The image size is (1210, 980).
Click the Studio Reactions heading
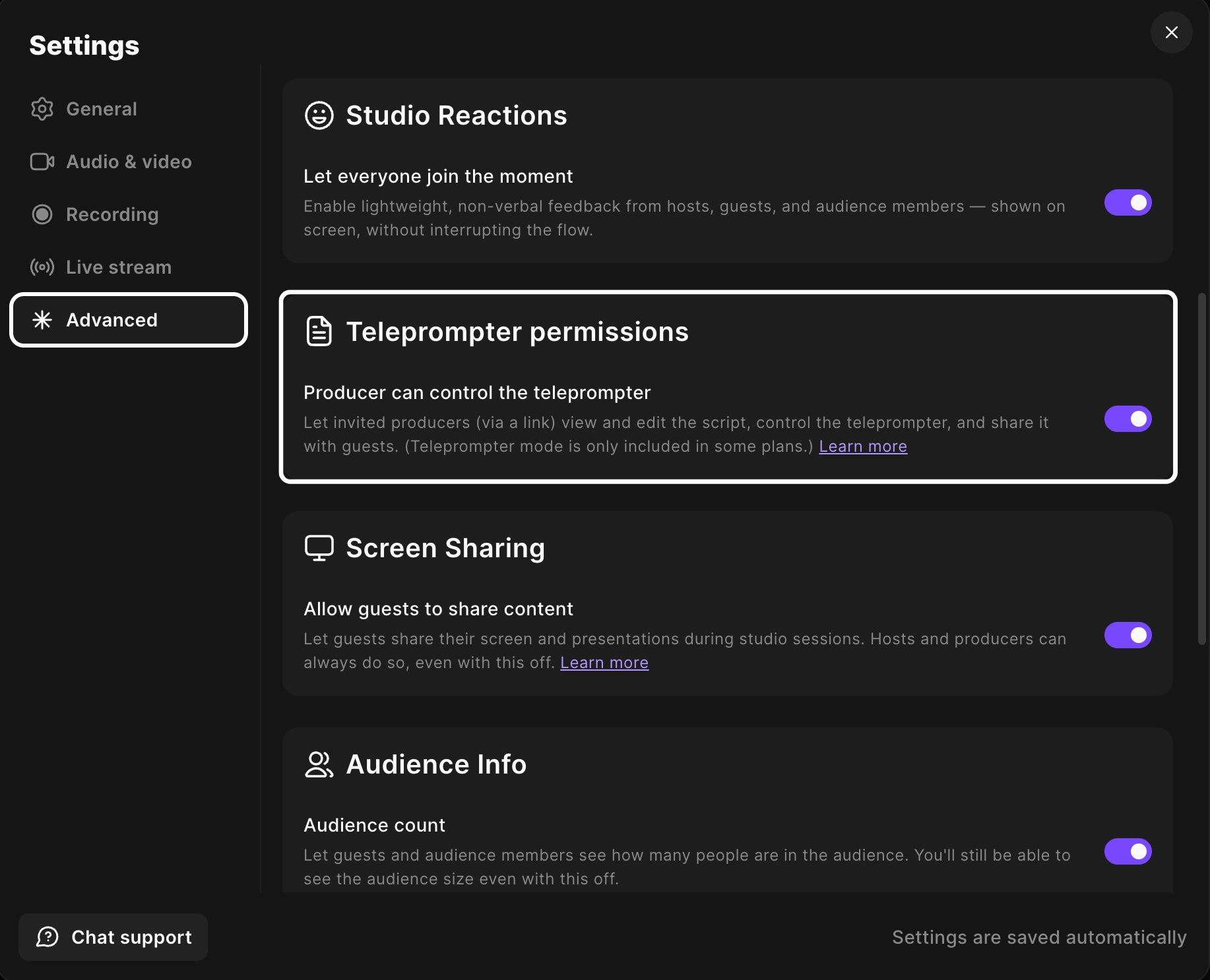click(x=457, y=115)
